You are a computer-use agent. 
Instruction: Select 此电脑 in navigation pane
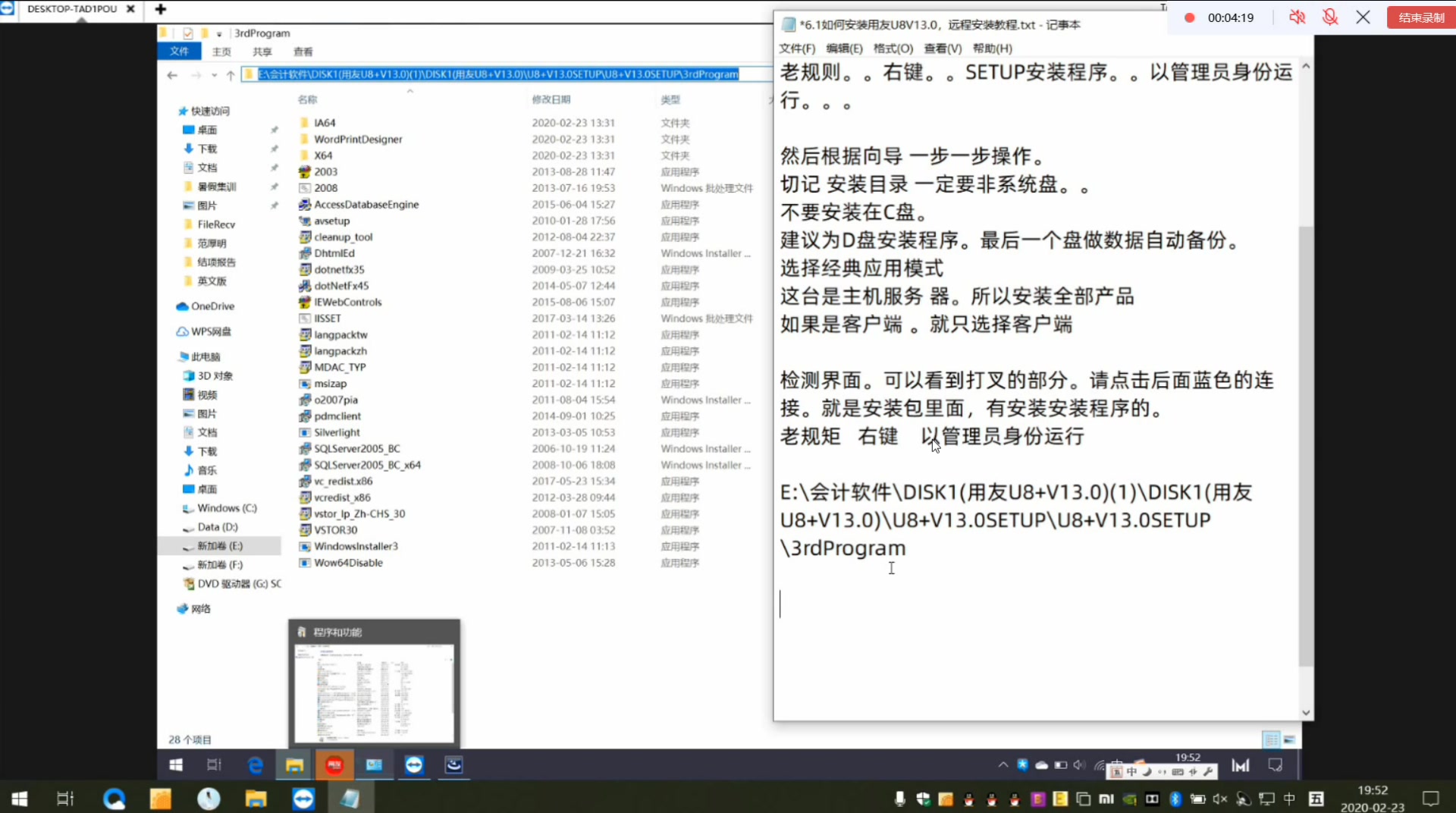pos(205,356)
